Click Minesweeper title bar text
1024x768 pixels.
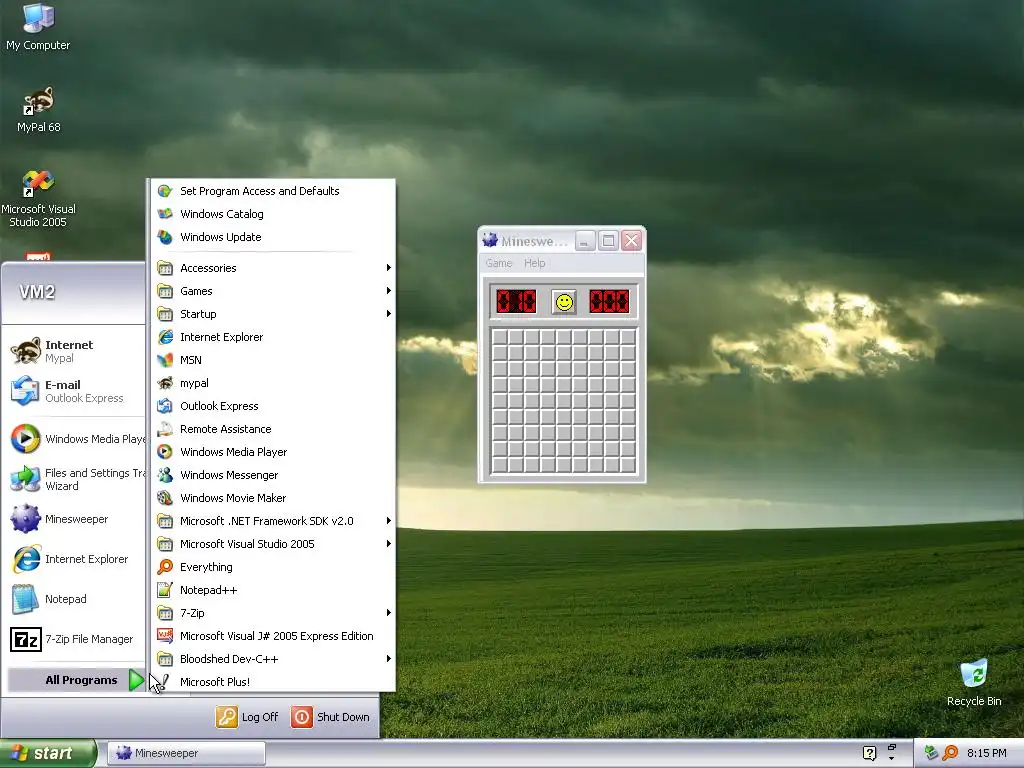tap(534, 241)
